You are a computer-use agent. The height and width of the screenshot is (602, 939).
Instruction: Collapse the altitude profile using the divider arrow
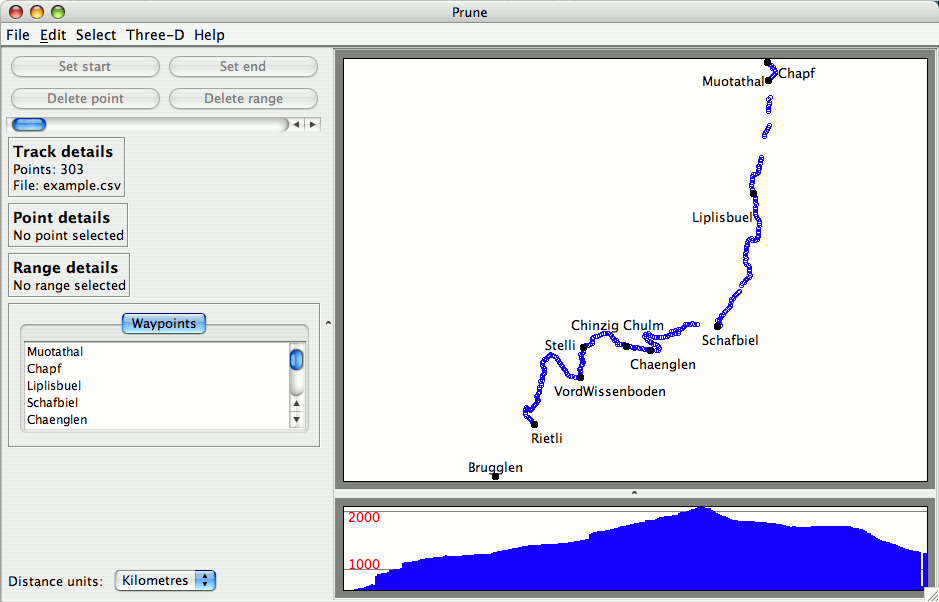(x=635, y=493)
